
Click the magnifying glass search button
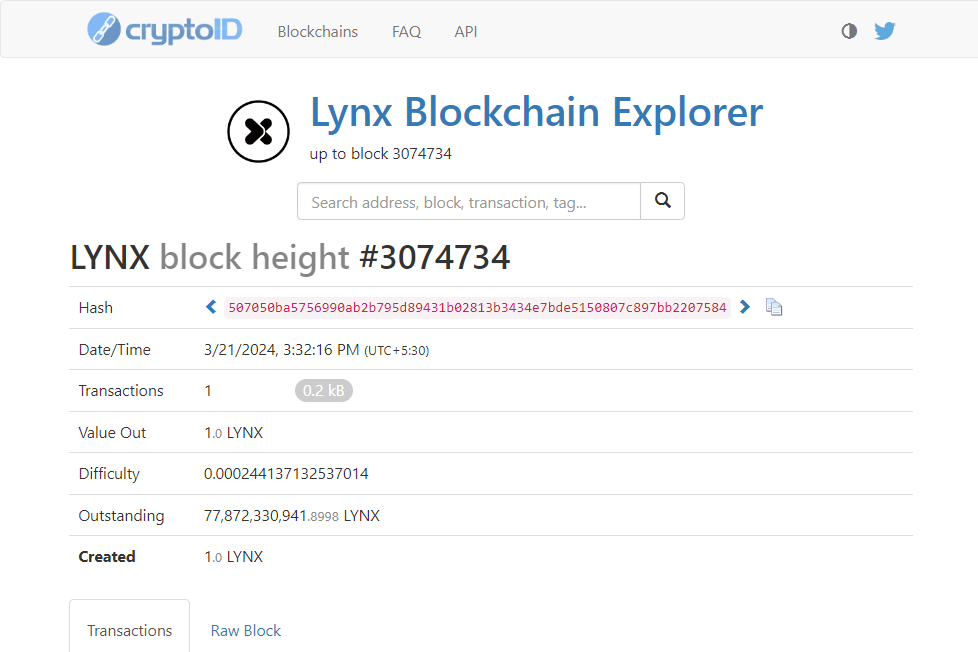click(662, 201)
